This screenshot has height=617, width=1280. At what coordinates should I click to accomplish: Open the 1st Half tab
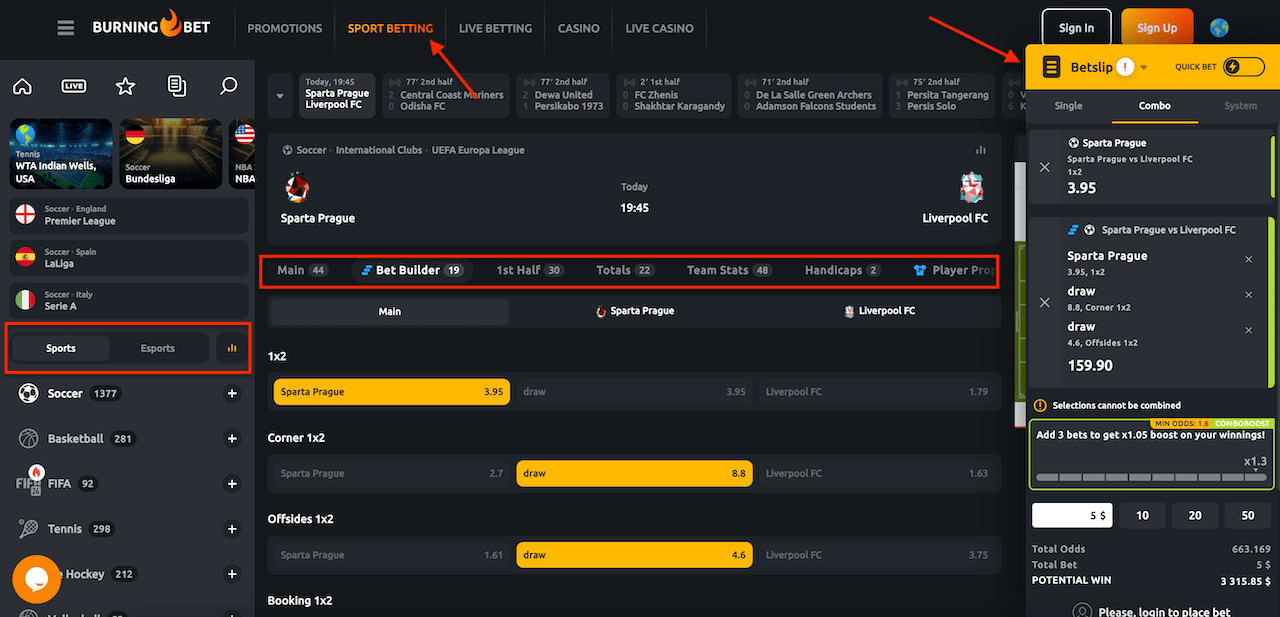(x=530, y=270)
